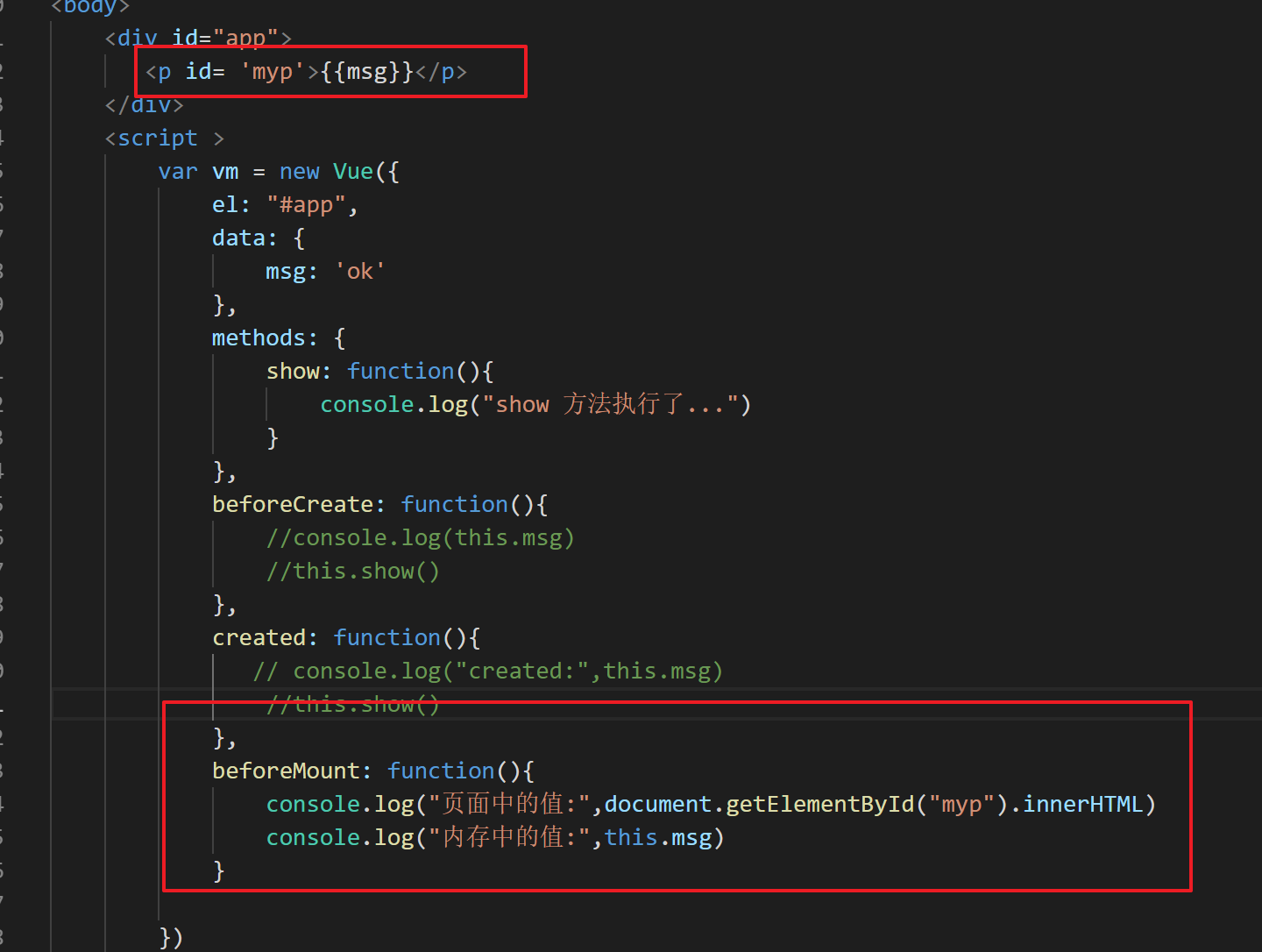Click getElementById in the beforeMount log
The height and width of the screenshot is (952, 1262).
[x=820, y=805]
